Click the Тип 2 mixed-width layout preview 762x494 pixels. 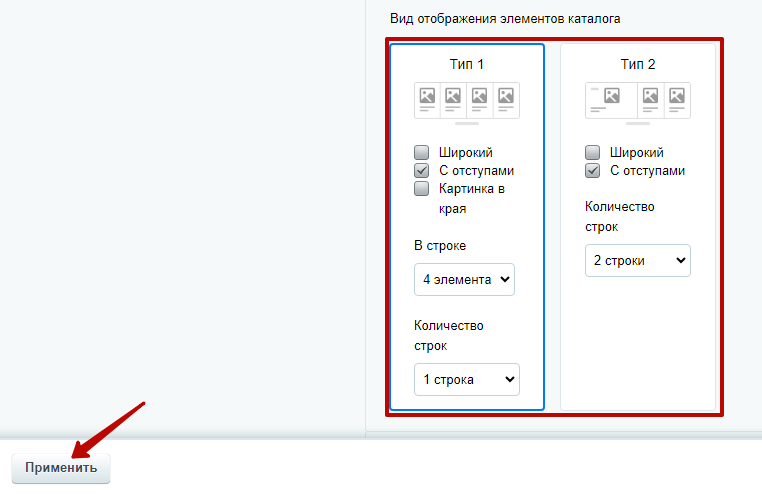[x=638, y=101]
